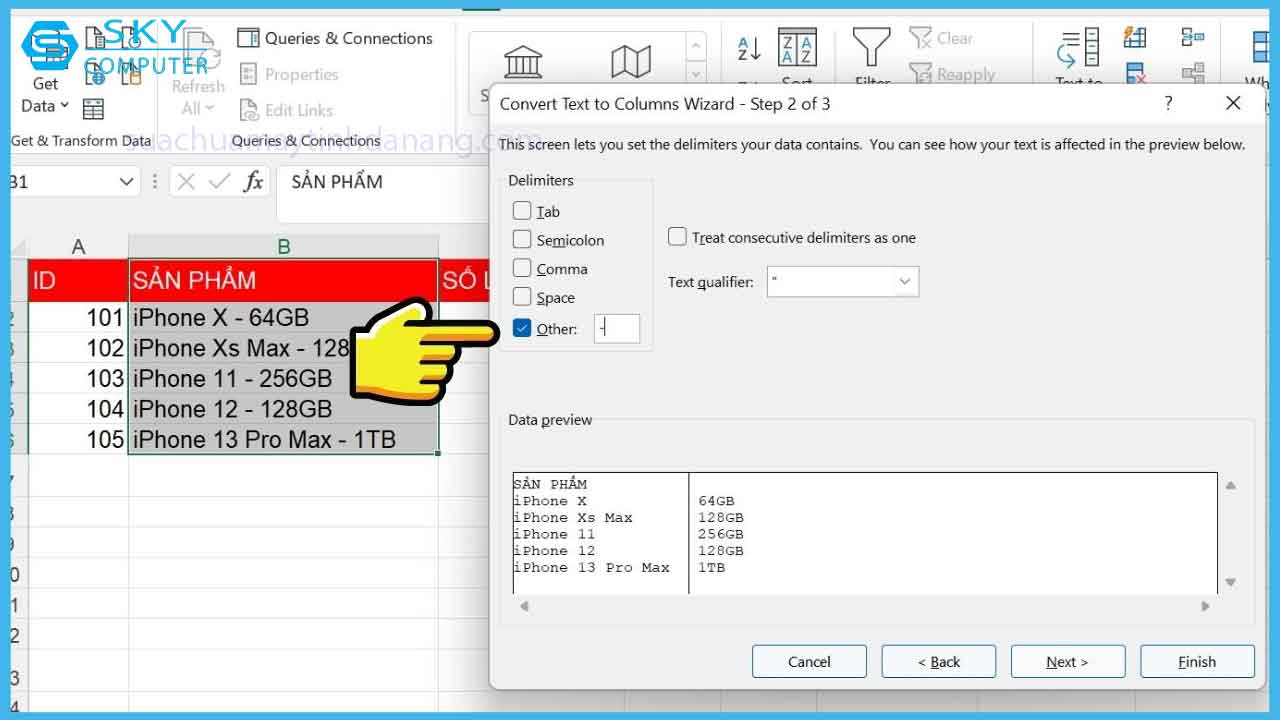
Task: Click the cell containing 105
Action: [78, 439]
